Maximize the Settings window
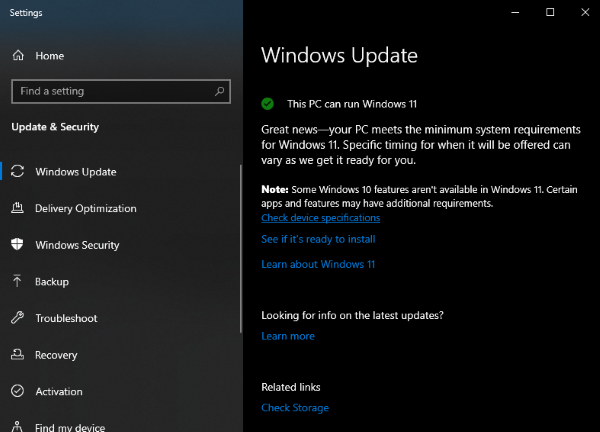This screenshot has width=600, height=432. 550,12
